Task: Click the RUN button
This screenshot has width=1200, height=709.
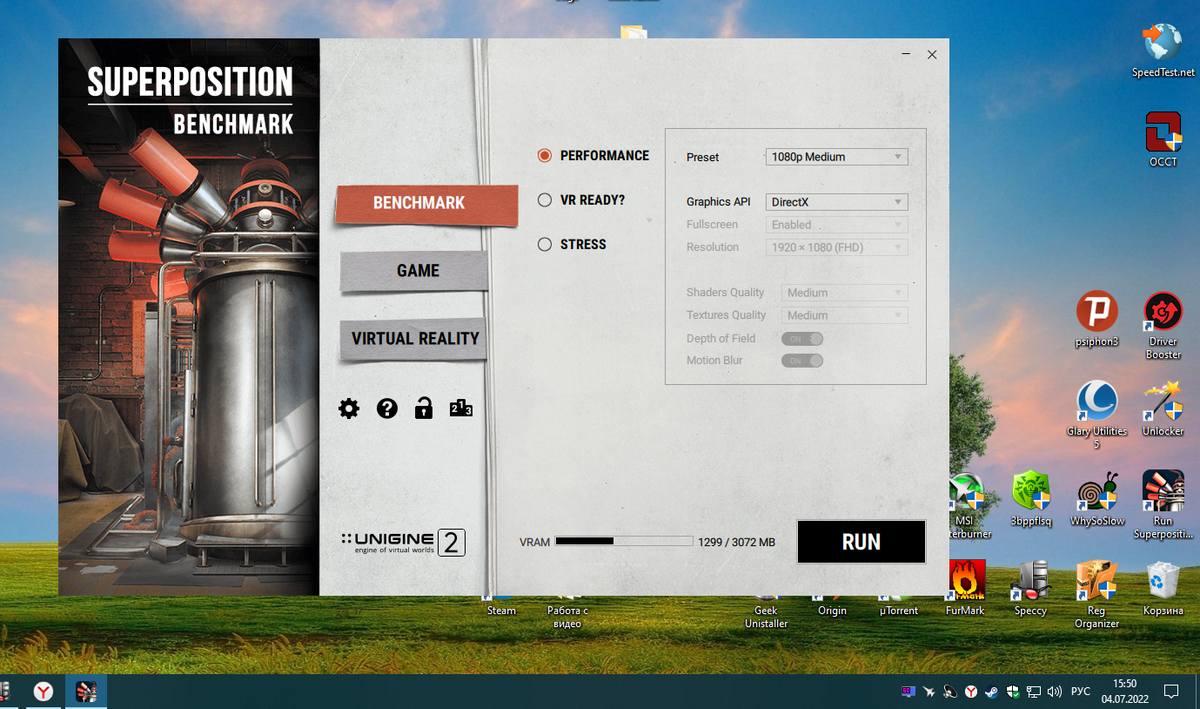Action: pyautogui.click(x=861, y=542)
